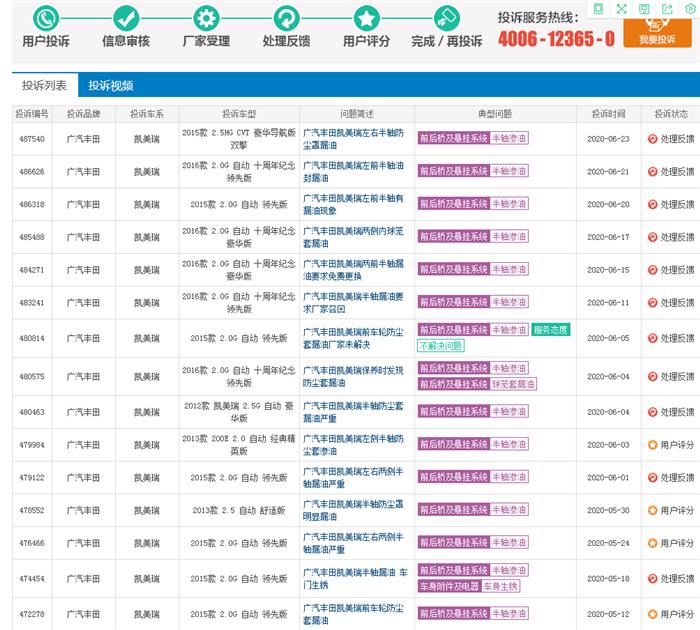Open complaint 广汽丰田凯美瑞半轴漏油 车门生锈

tap(355, 578)
